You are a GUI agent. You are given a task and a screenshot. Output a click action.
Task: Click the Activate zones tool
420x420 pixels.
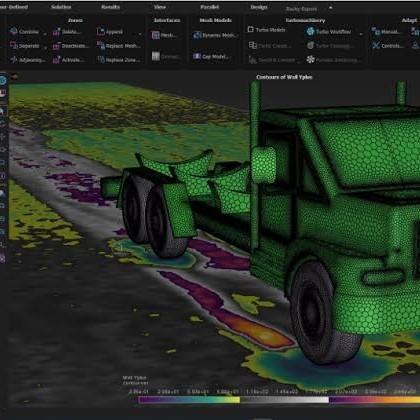(68, 60)
